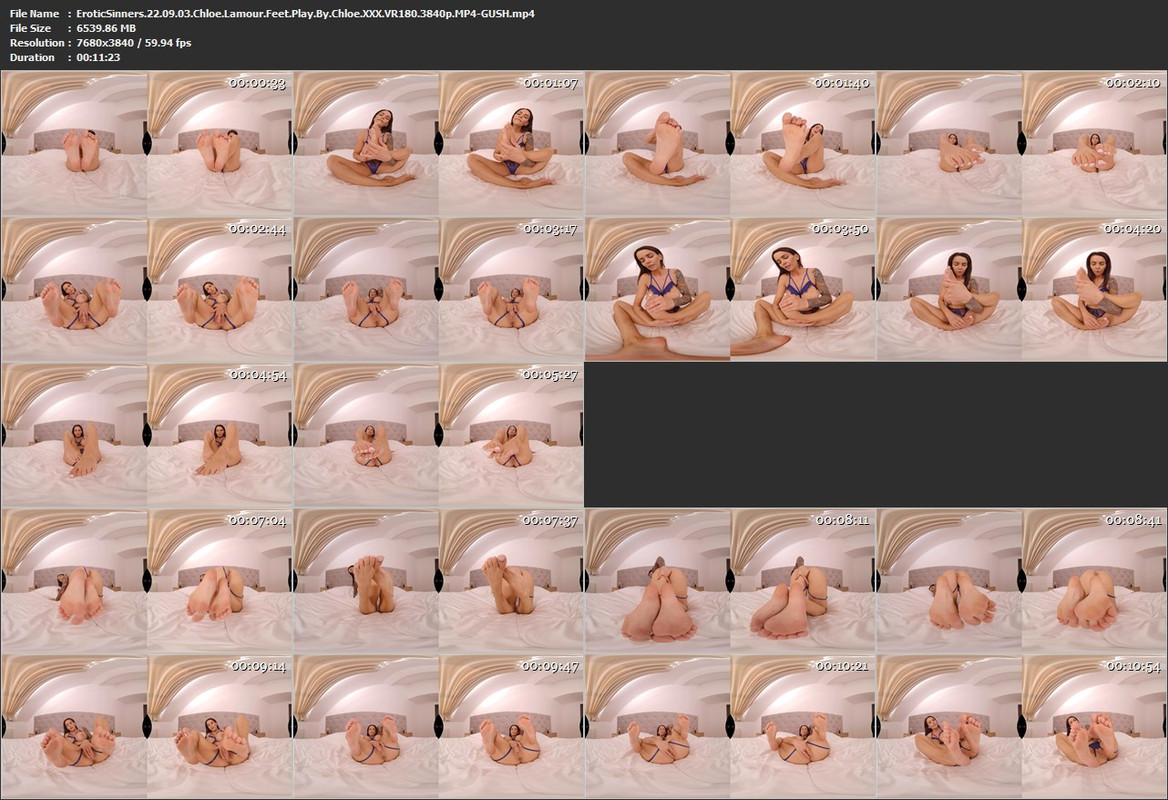
Task: Open the frame stamped 00:01:40
Action: pos(730,143)
